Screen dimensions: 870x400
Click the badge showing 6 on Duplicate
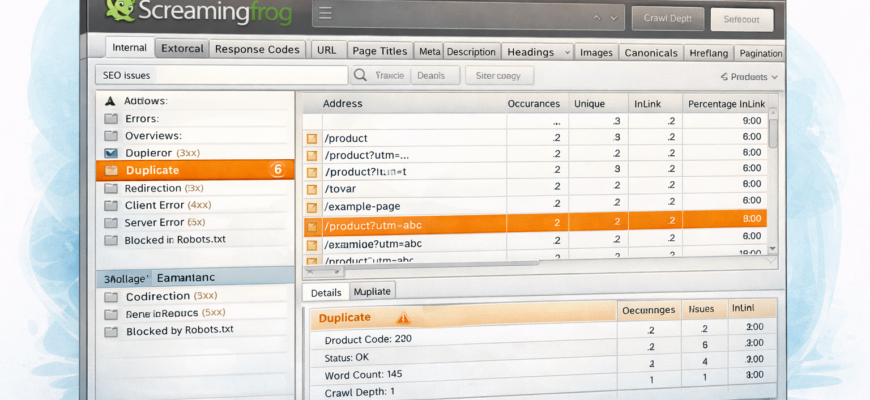tap(278, 170)
